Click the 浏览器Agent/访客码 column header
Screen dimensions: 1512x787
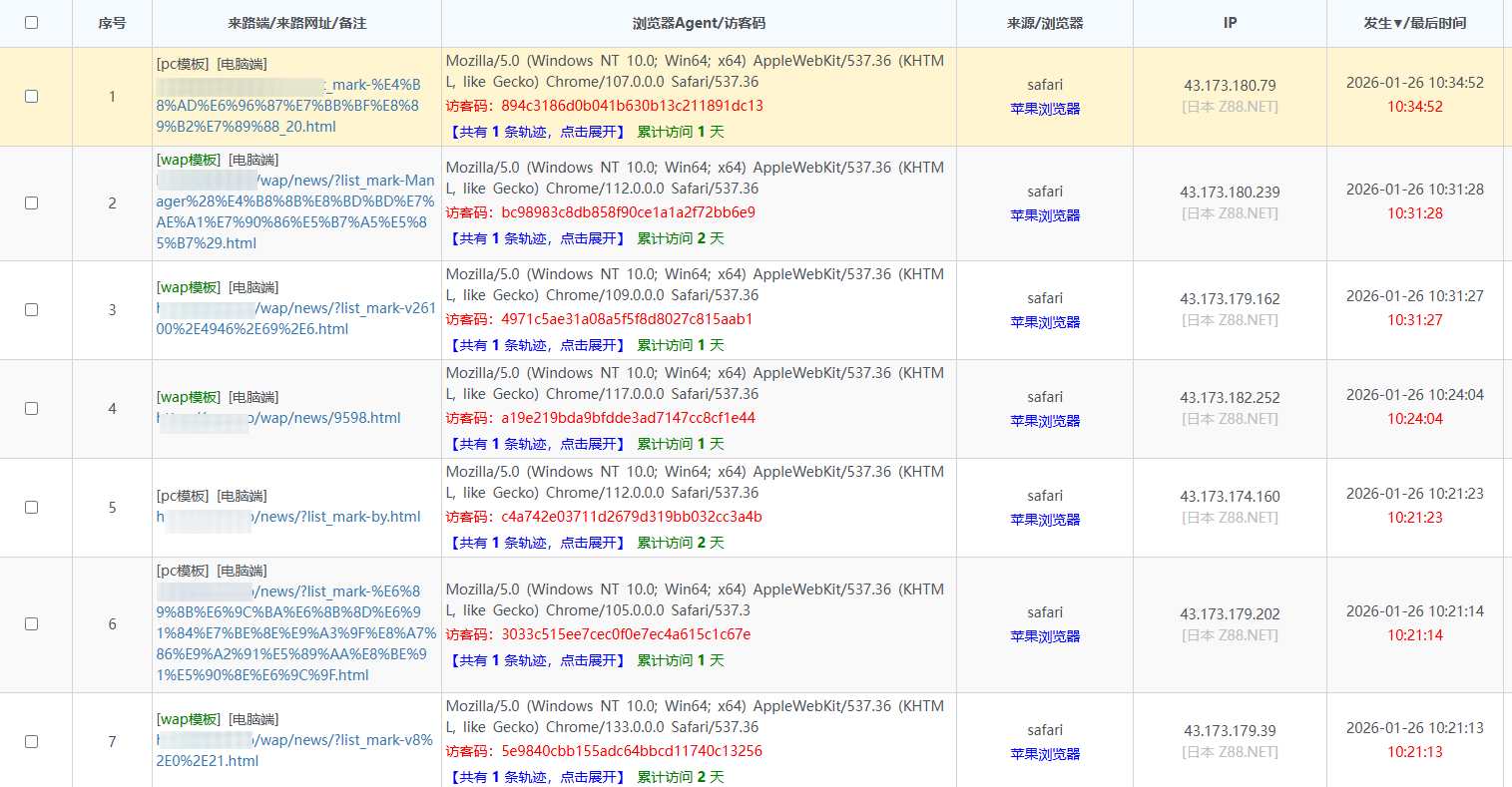[699, 23]
